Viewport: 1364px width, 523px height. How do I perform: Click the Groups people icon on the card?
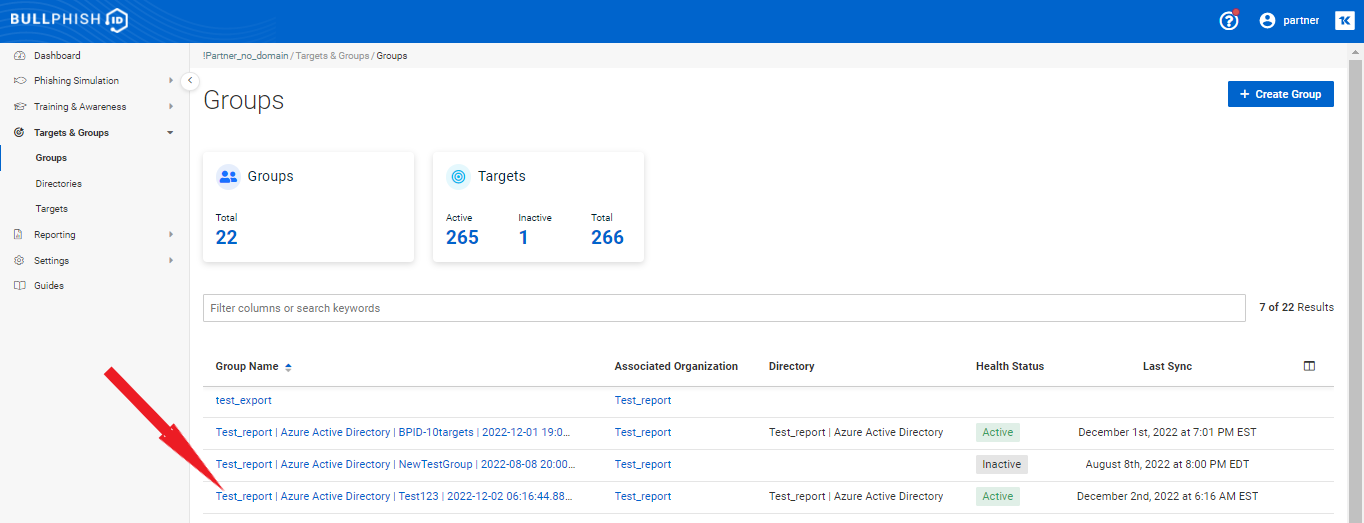[x=228, y=176]
